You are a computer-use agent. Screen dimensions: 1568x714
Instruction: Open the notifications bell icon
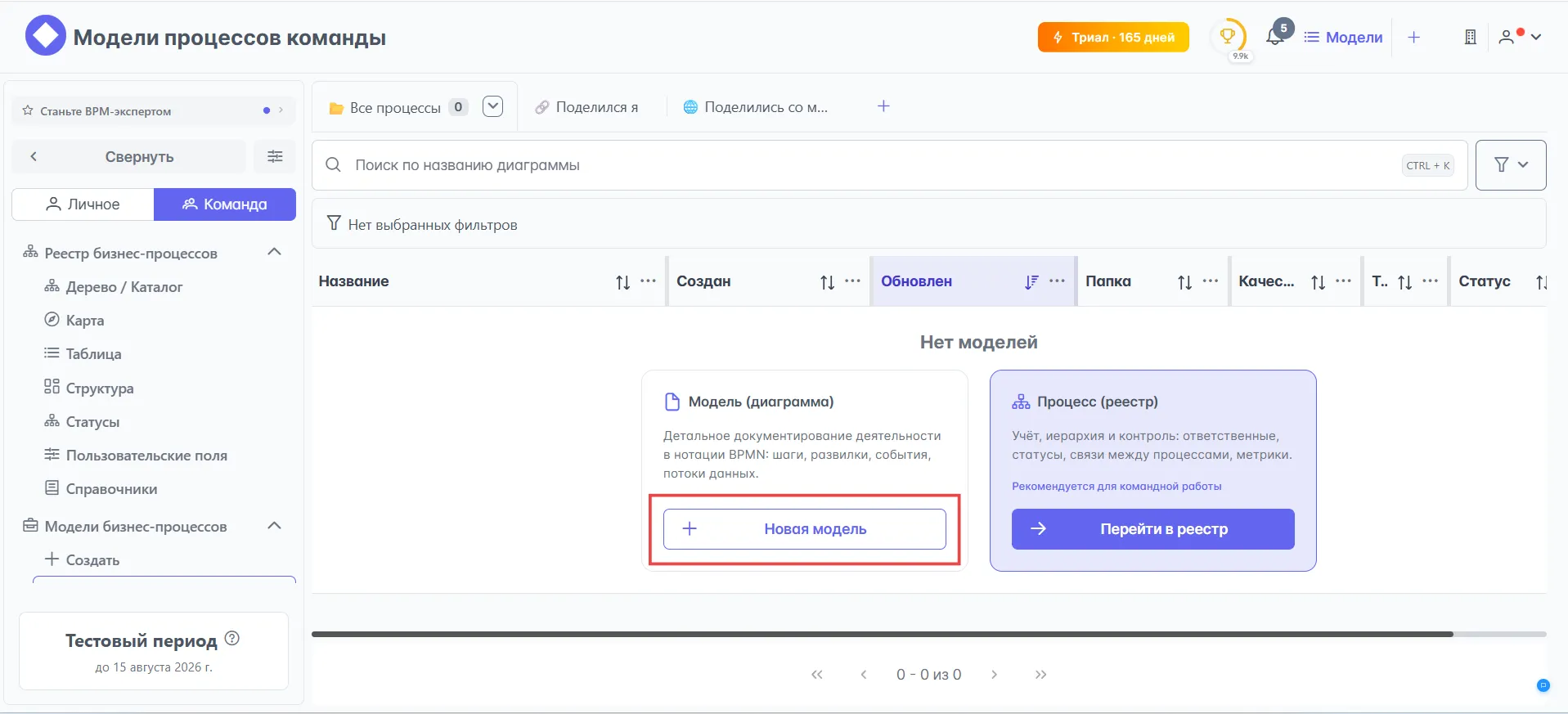1274,37
